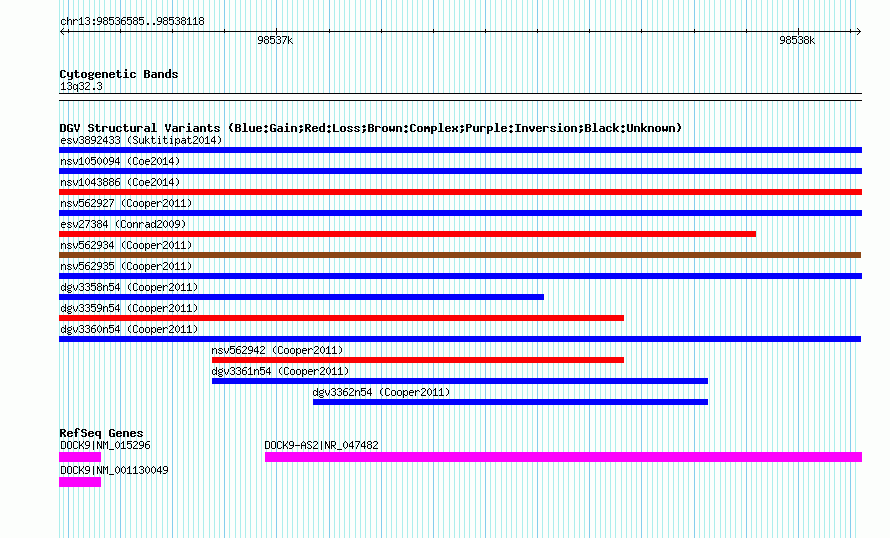Select dgv3358n54 (Cooper2011) label
890x538 pixels.
click(x=129, y=287)
